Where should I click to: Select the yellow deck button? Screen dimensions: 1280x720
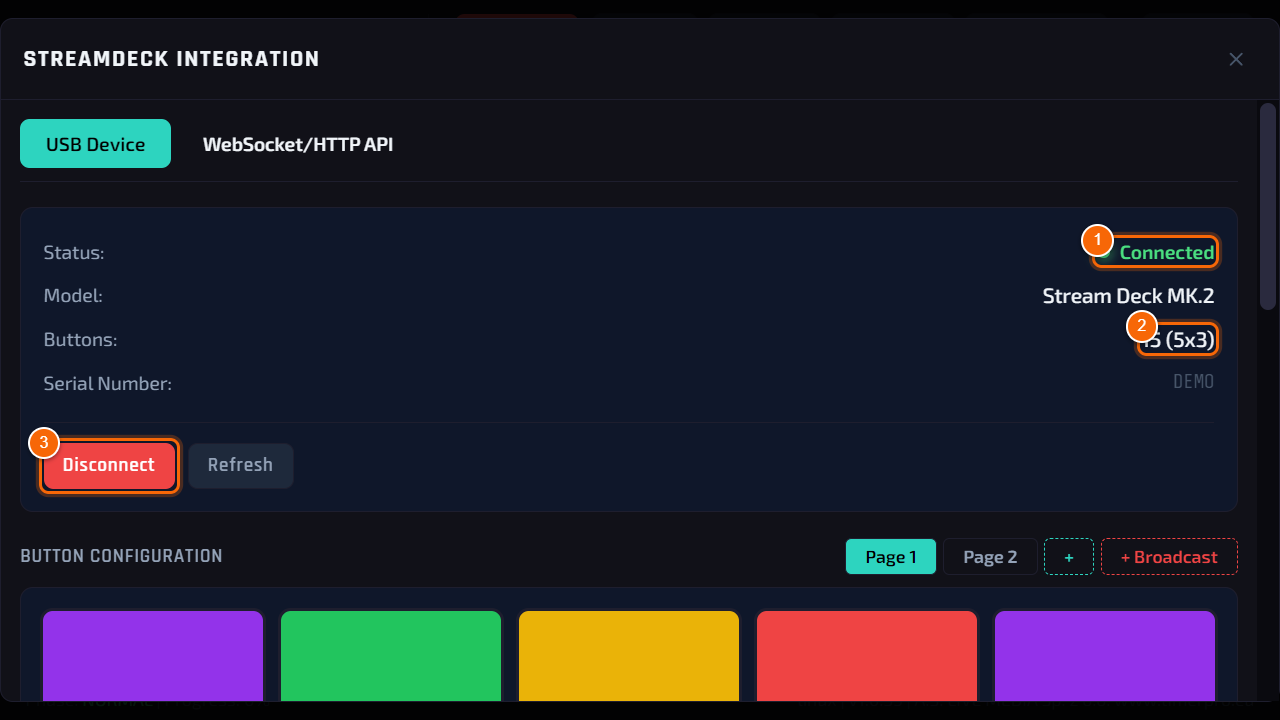(x=629, y=655)
